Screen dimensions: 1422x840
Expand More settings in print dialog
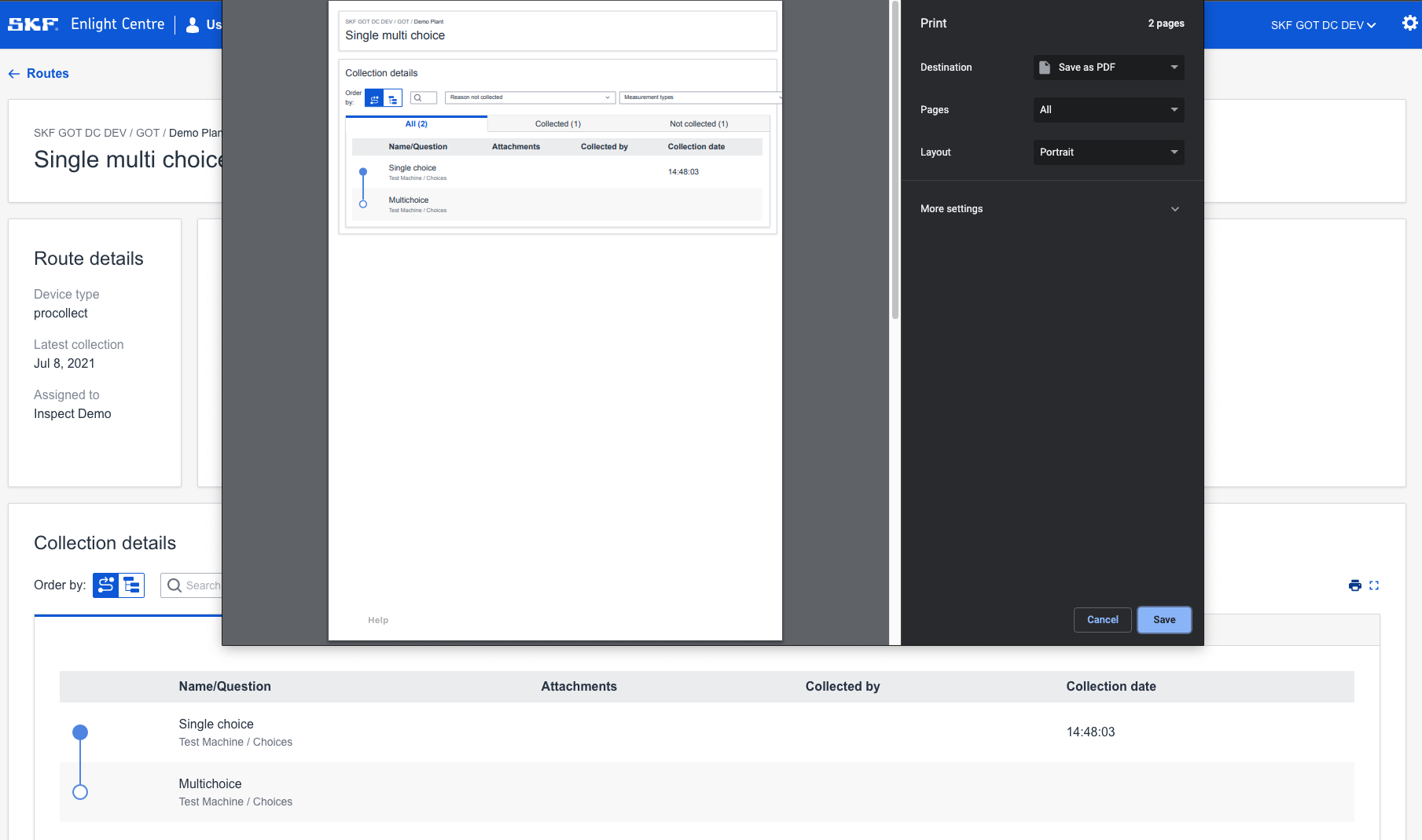coord(1050,209)
